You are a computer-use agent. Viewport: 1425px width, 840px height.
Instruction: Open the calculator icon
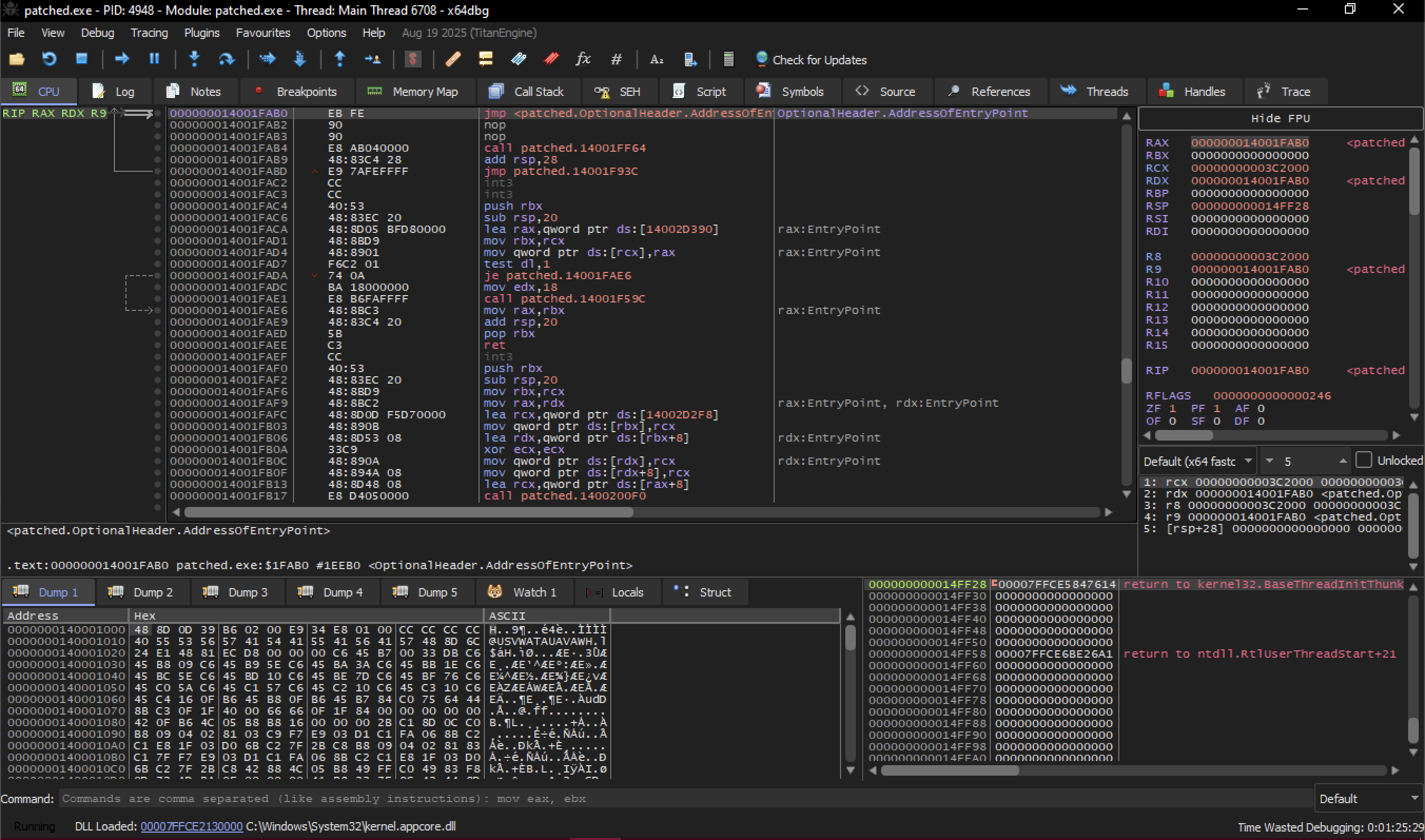coord(728,59)
